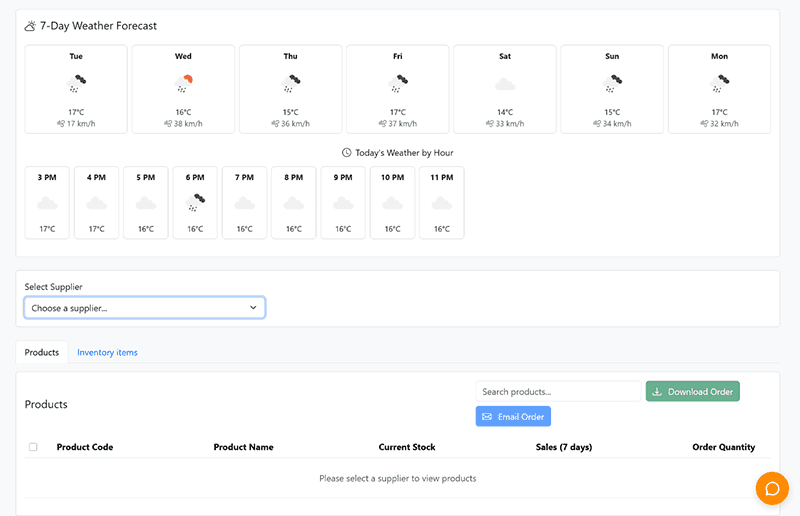
Task: Switch to the Products tab
Action: [x=42, y=352]
